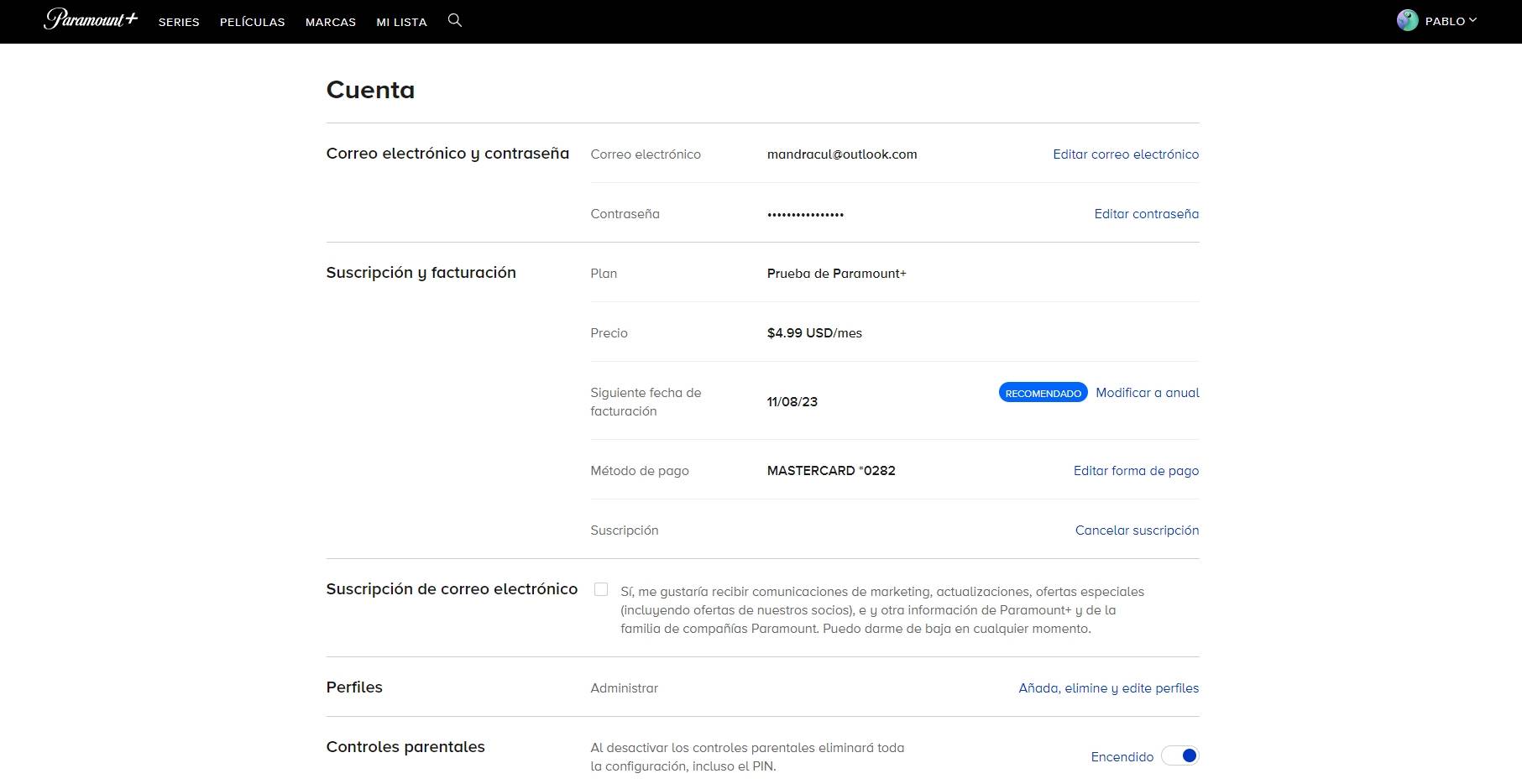Navigate to MI LISTA
The image size is (1522, 784).
pos(401,22)
